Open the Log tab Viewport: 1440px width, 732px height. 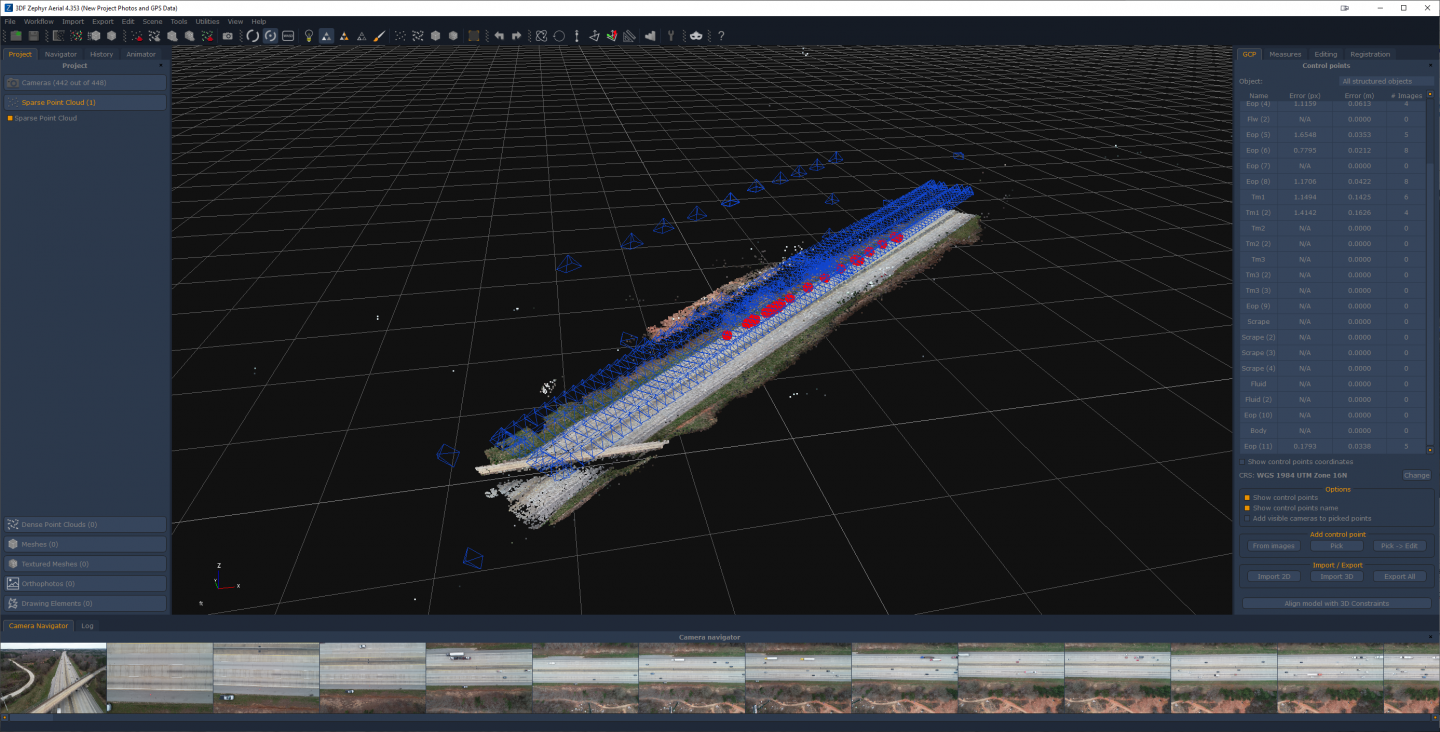pos(87,626)
